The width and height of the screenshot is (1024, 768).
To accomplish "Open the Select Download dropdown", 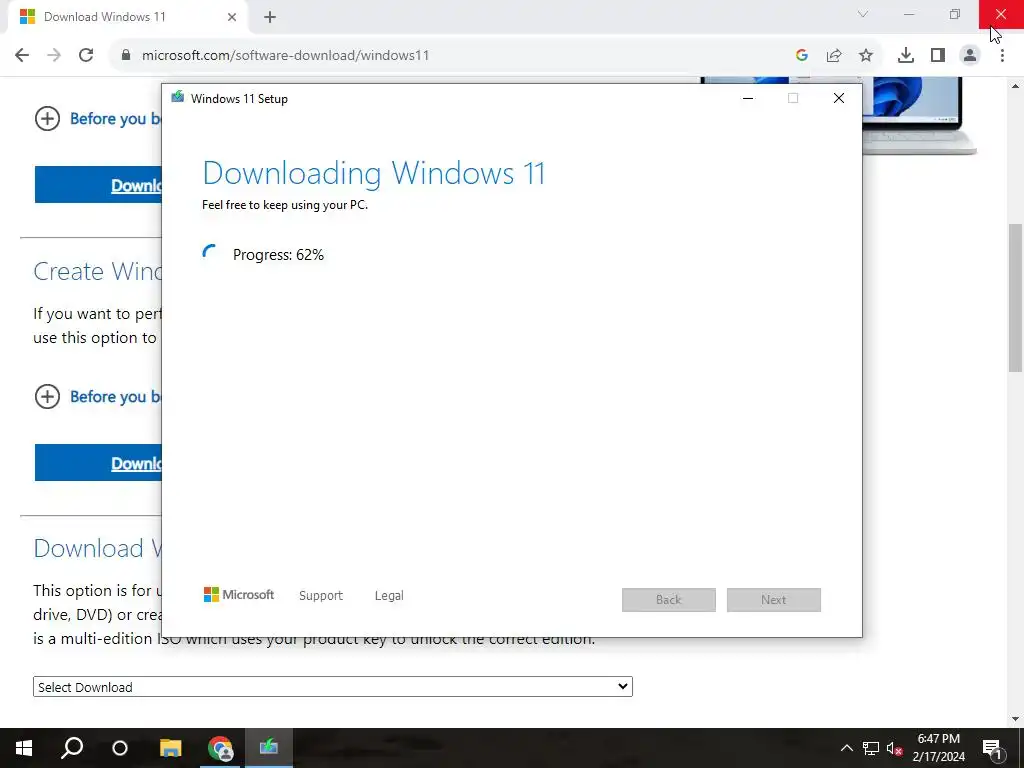I will pos(332,687).
